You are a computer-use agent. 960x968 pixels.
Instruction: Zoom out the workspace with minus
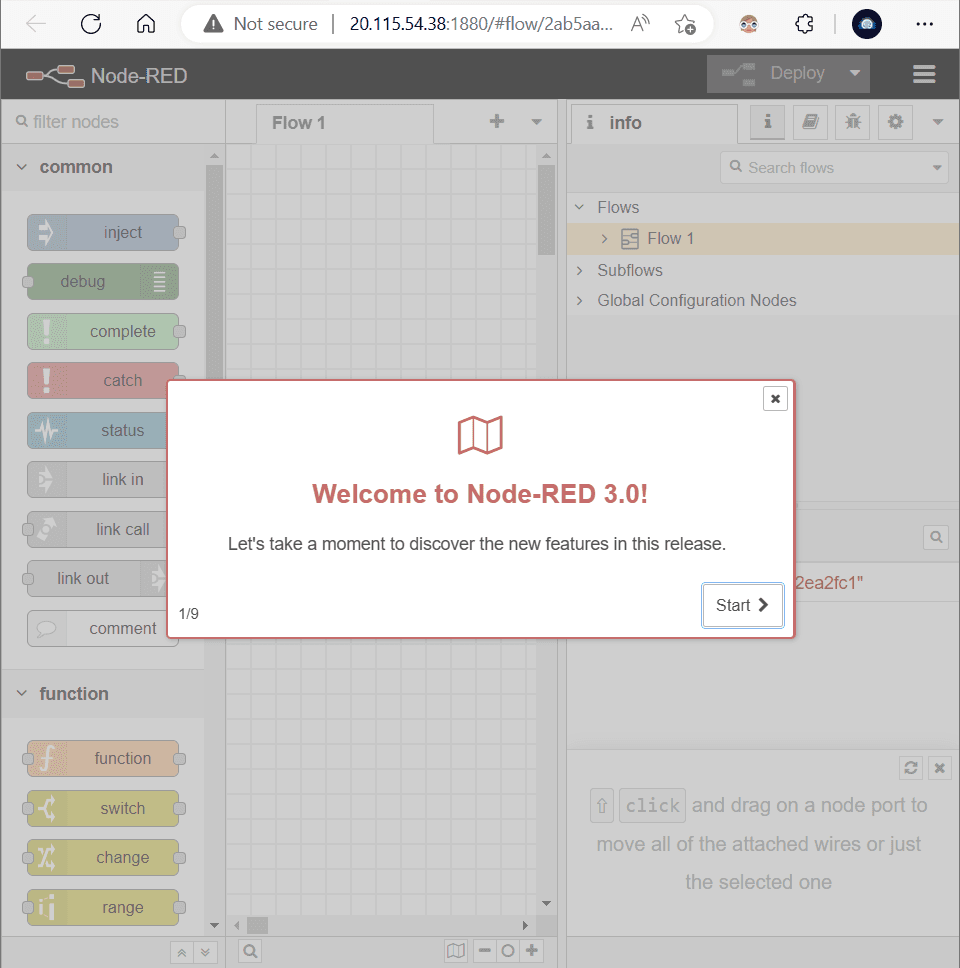click(485, 951)
